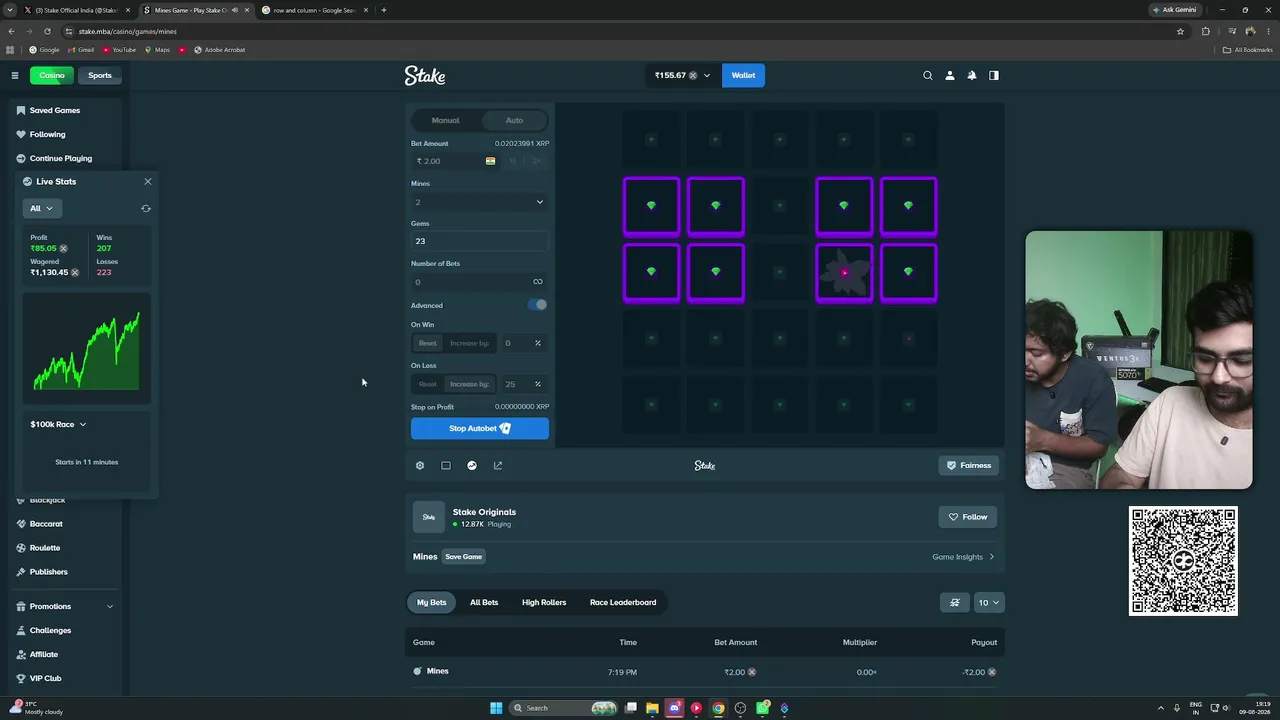The width and height of the screenshot is (1280, 720).
Task: Click Save Game next to Mines
Action: (x=464, y=557)
